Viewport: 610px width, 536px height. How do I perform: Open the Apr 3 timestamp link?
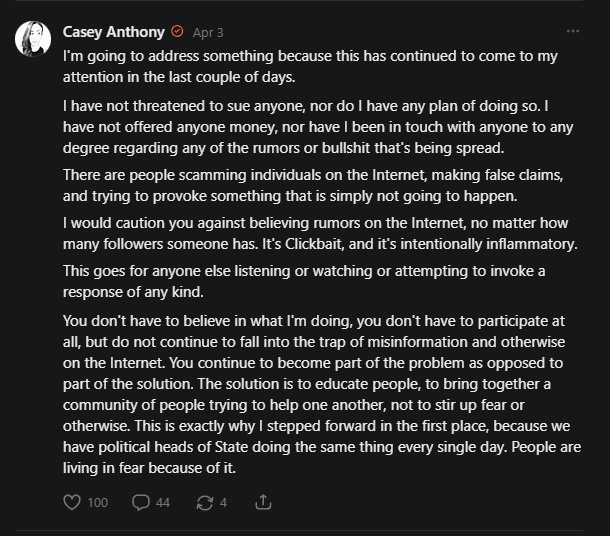pyautogui.click(x=208, y=32)
